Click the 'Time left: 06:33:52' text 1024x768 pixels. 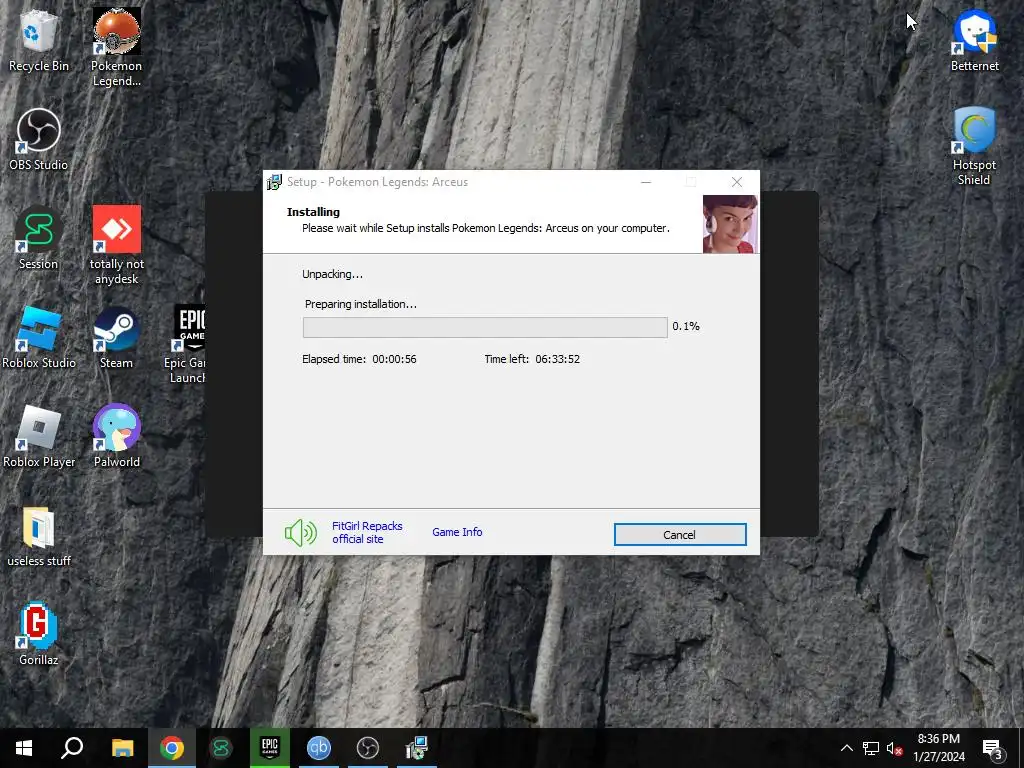[532, 359]
